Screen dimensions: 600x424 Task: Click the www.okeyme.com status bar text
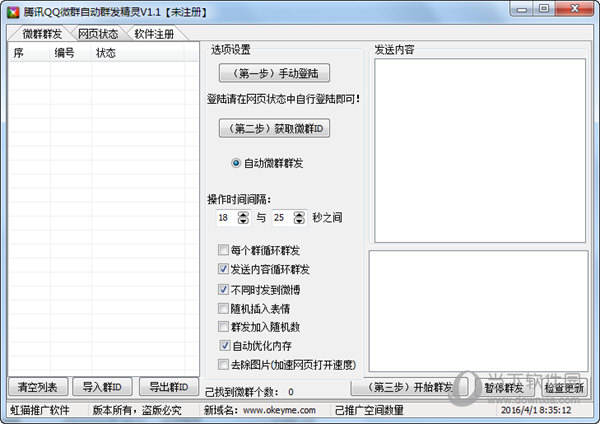(x=279, y=410)
